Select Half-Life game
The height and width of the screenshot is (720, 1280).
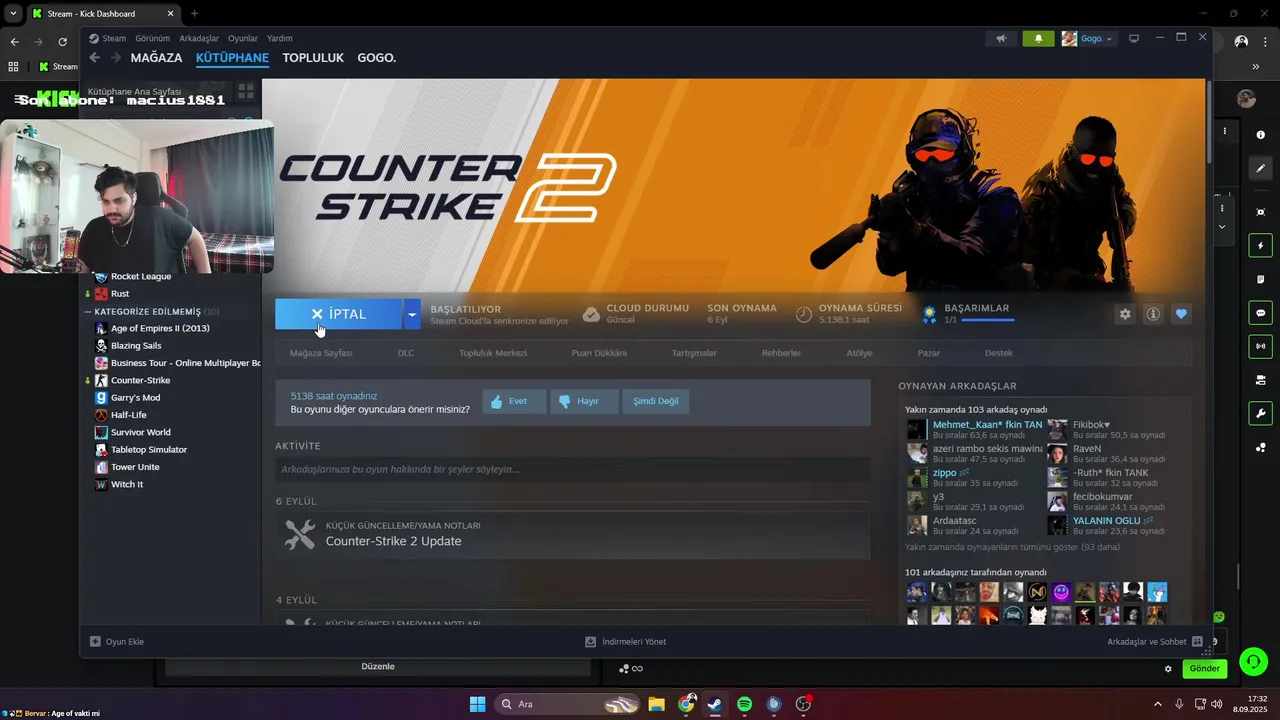click(128, 415)
